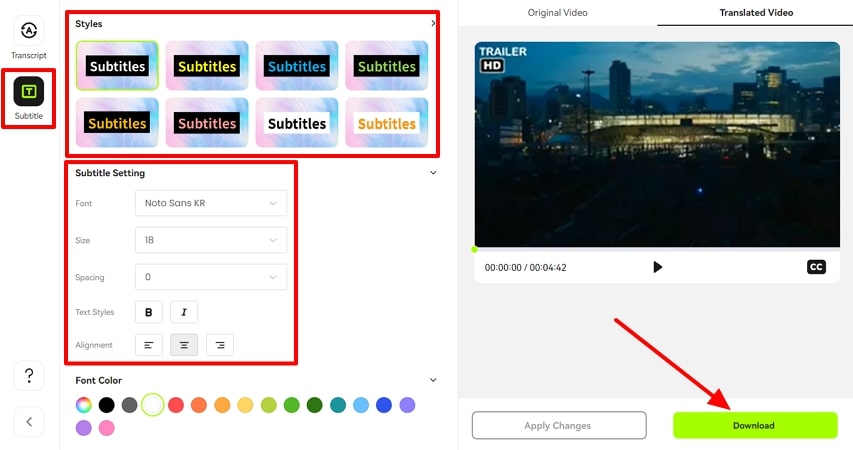Choose dark green font color
Image resolution: width=853 pixels, height=450 pixels.
click(314, 405)
